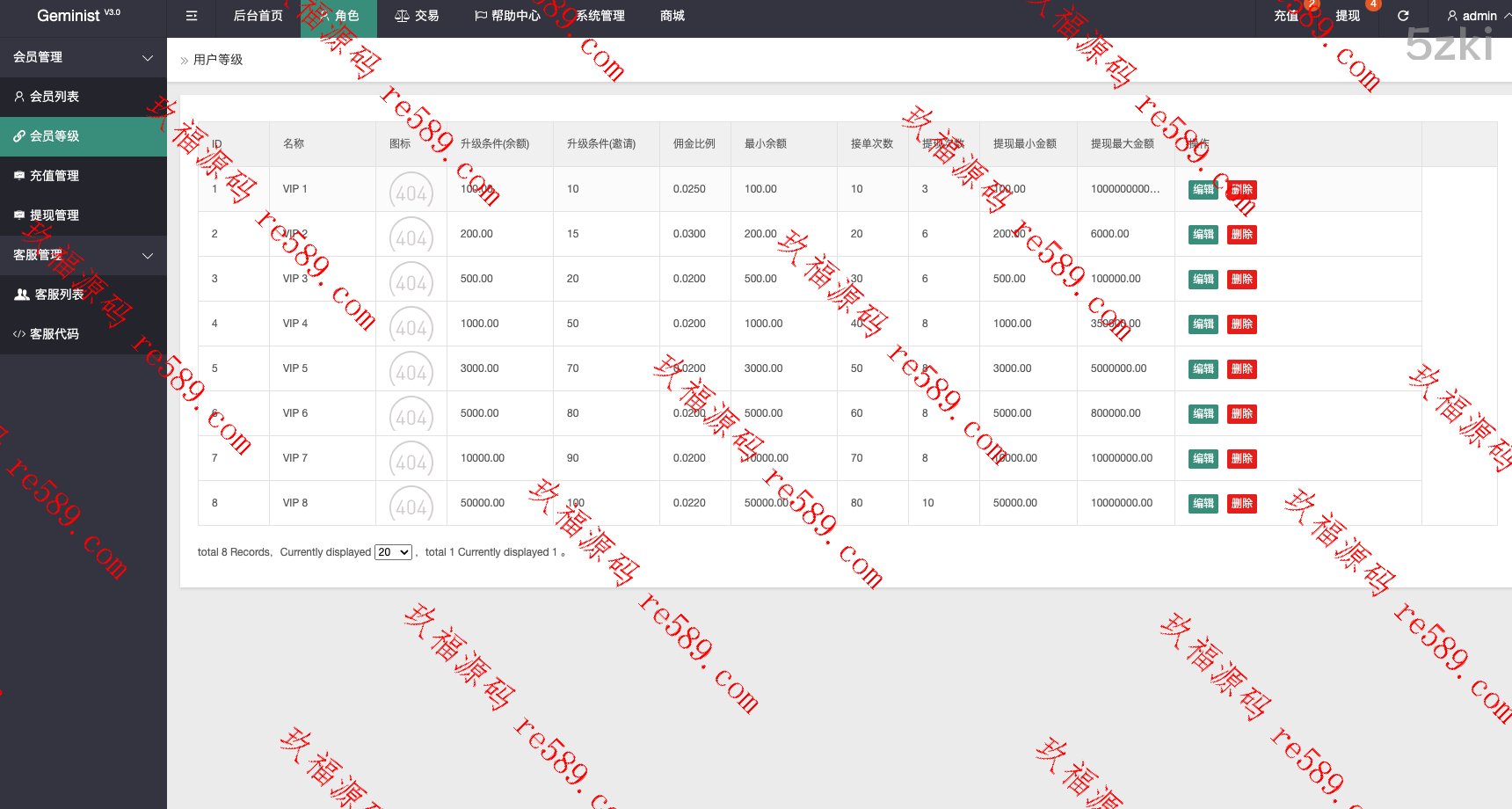Screen dimensions: 1512x809
Task: Open the records-per-page dropdown
Action: (x=393, y=552)
